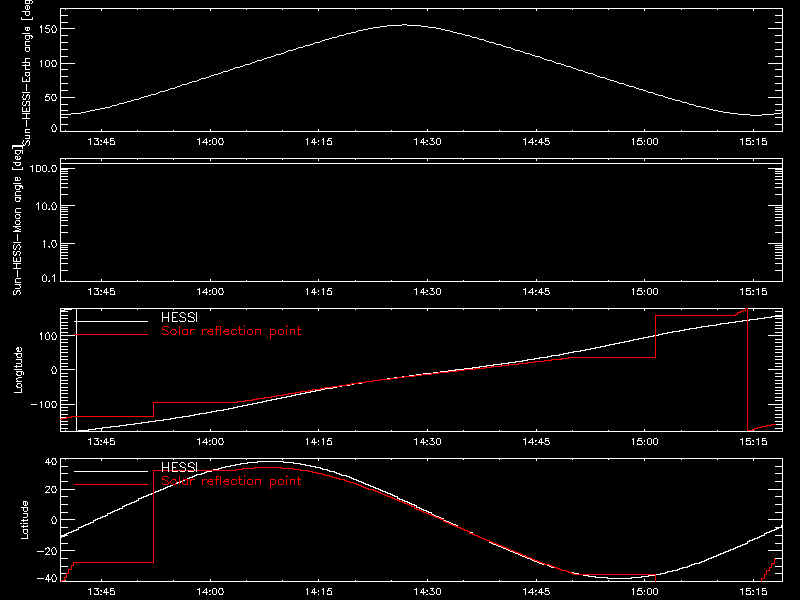The width and height of the screenshot is (800, 600).
Task: Click 14:45 under the Latitude plot
Action: click(536, 592)
